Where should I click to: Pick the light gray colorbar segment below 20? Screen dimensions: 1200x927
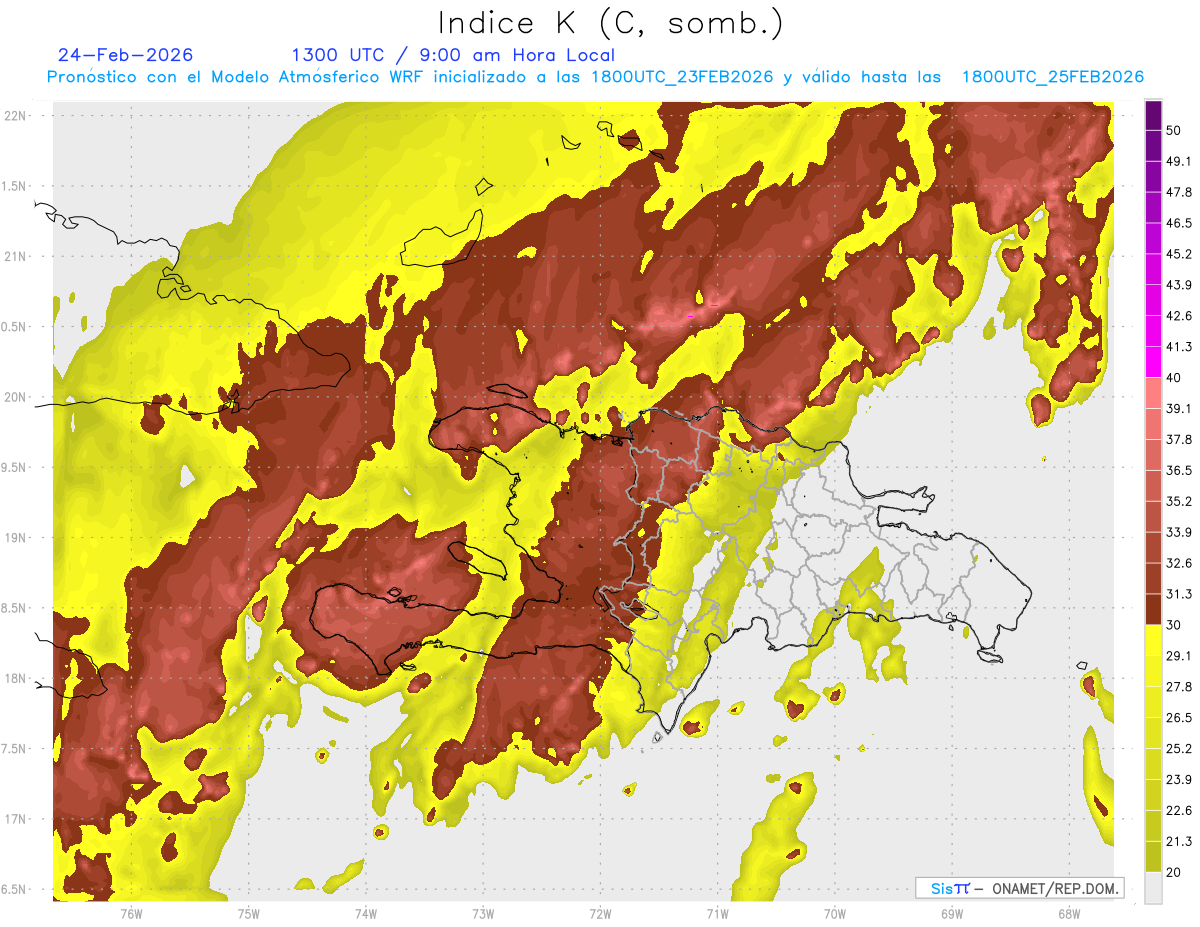point(1153,887)
